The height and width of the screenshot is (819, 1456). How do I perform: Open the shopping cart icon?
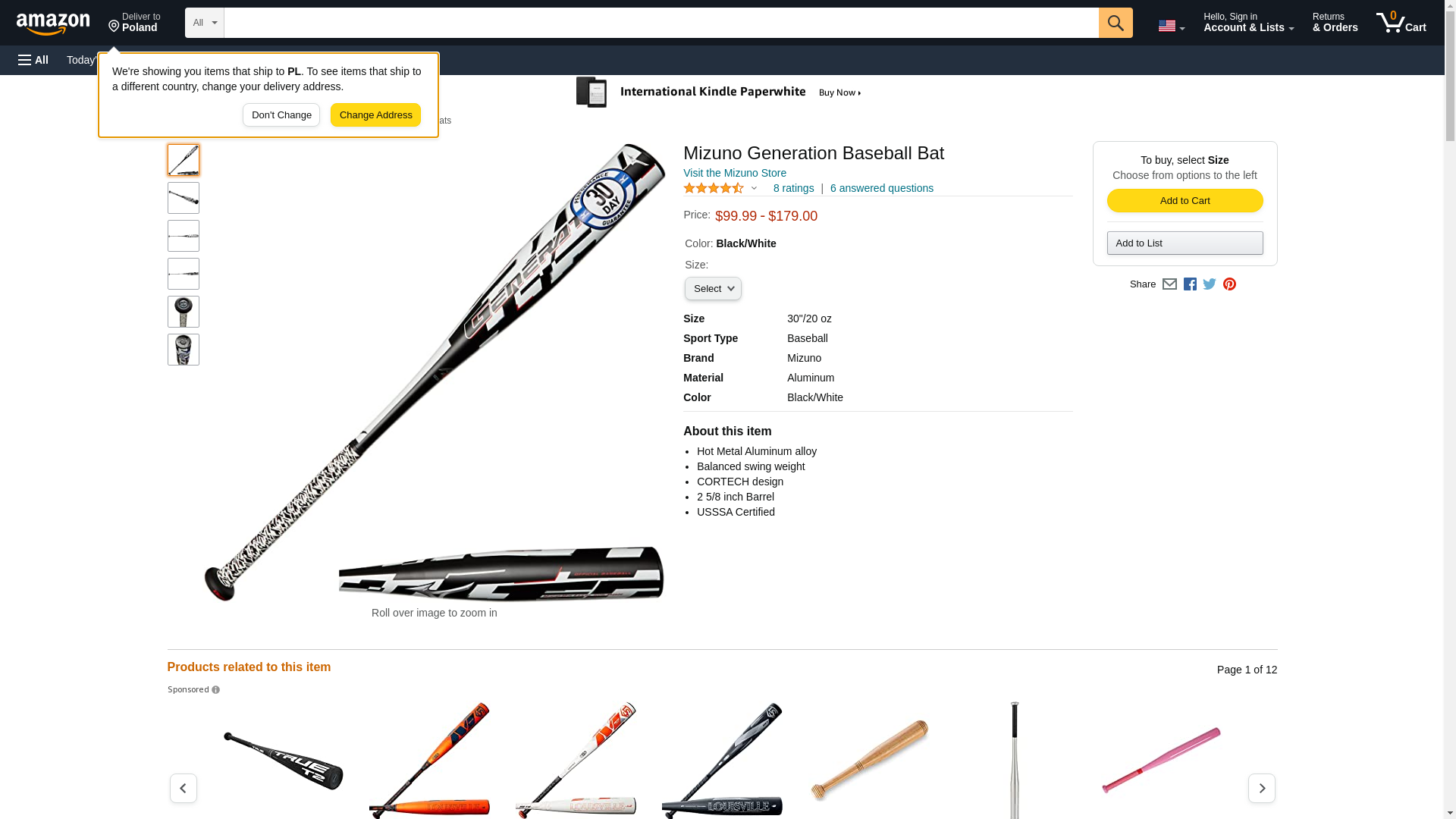(1401, 23)
